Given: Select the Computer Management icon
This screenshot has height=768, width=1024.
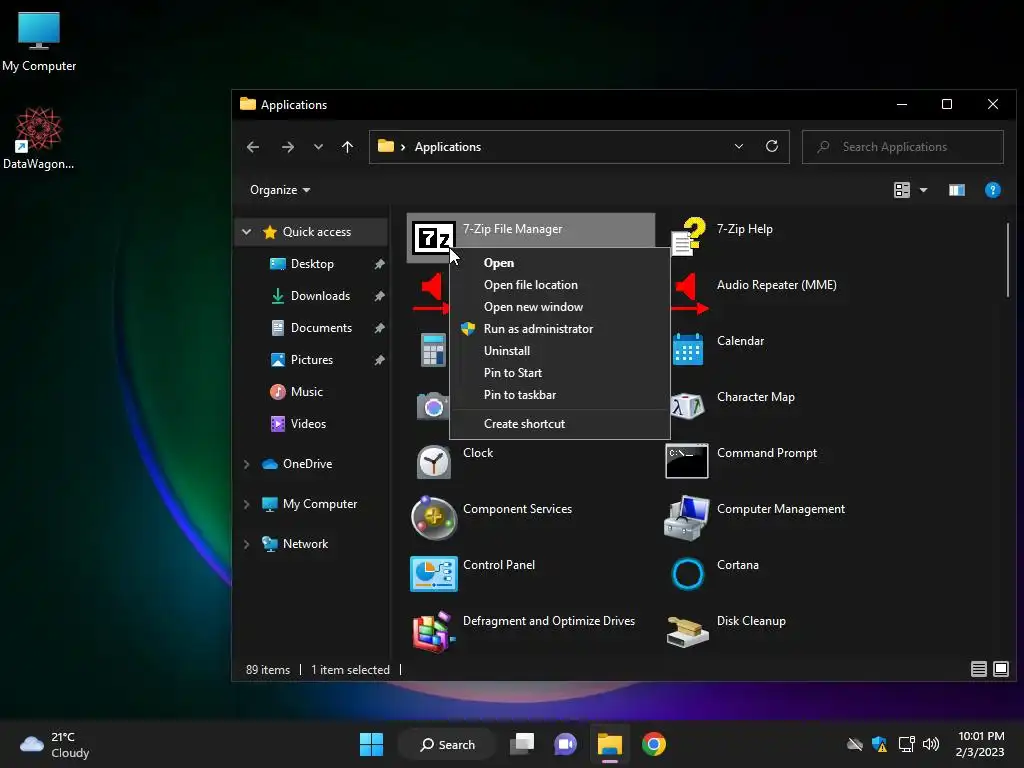Looking at the screenshot, I should (686, 518).
